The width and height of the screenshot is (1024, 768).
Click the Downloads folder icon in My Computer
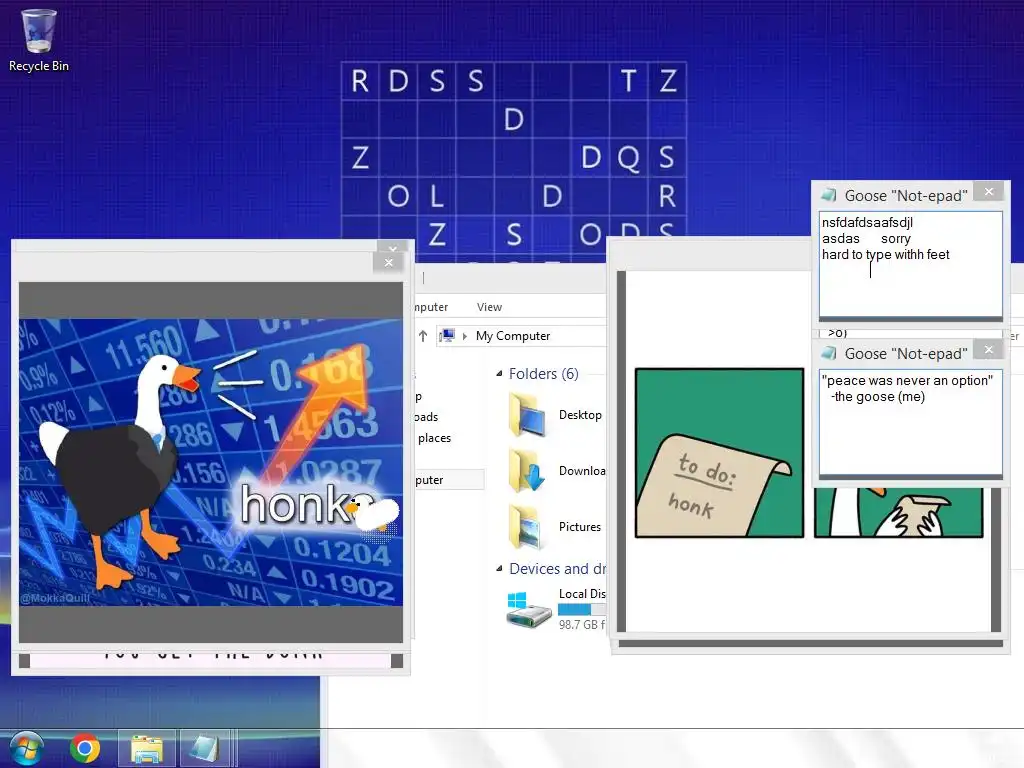point(528,471)
